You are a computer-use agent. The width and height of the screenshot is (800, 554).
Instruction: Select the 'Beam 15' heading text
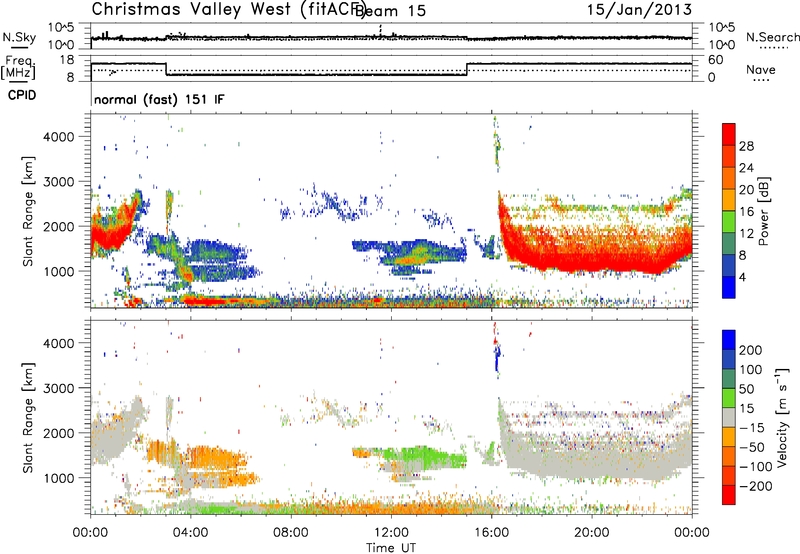click(390, 11)
